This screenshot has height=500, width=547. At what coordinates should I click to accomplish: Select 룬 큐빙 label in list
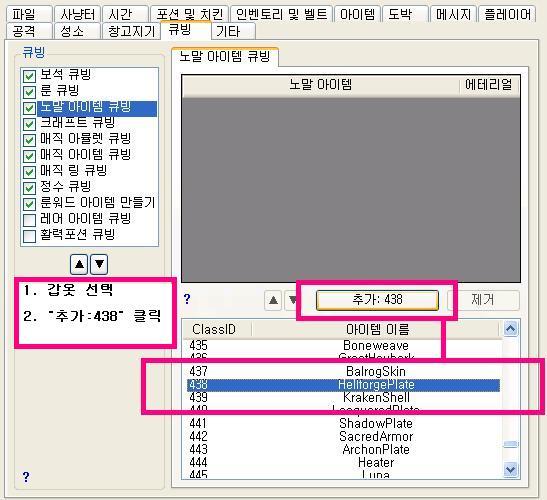click(x=60, y=91)
